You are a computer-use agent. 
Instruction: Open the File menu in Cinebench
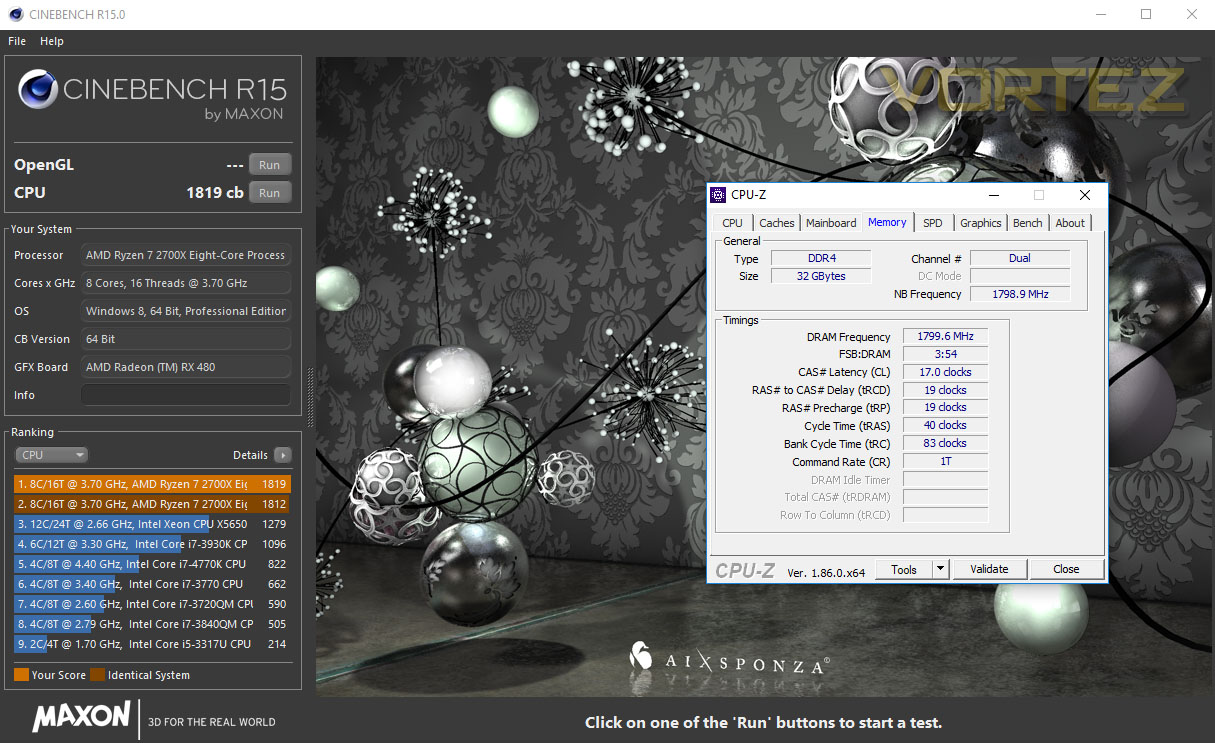pyautogui.click(x=17, y=41)
